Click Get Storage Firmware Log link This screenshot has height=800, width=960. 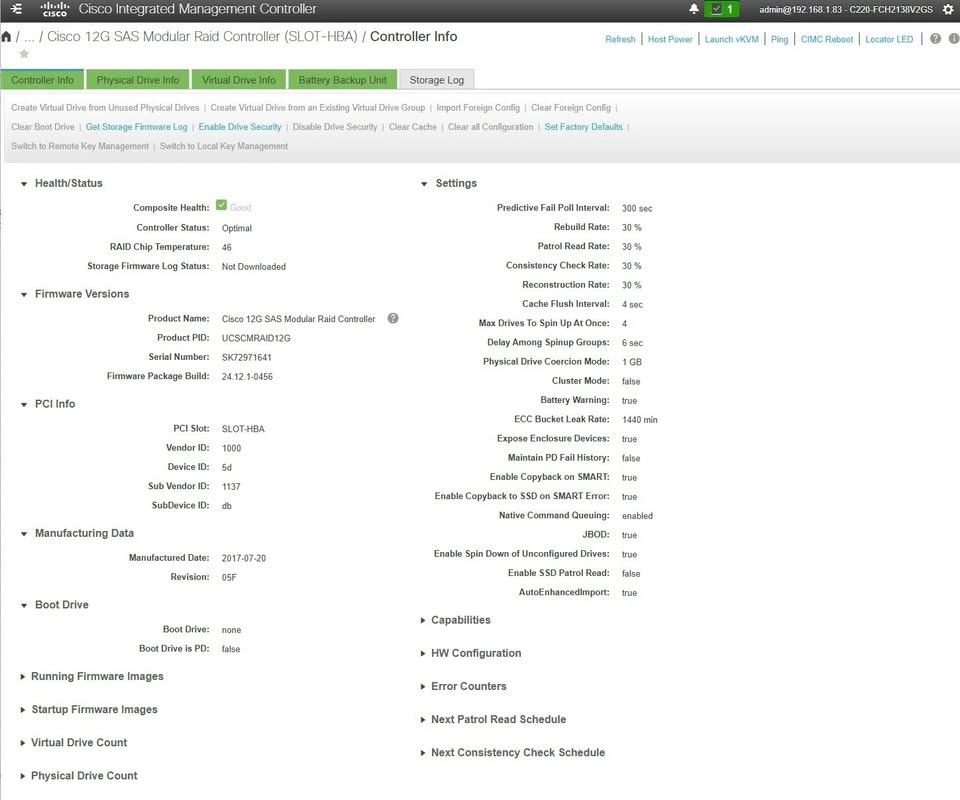pyautogui.click(x=137, y=127)
